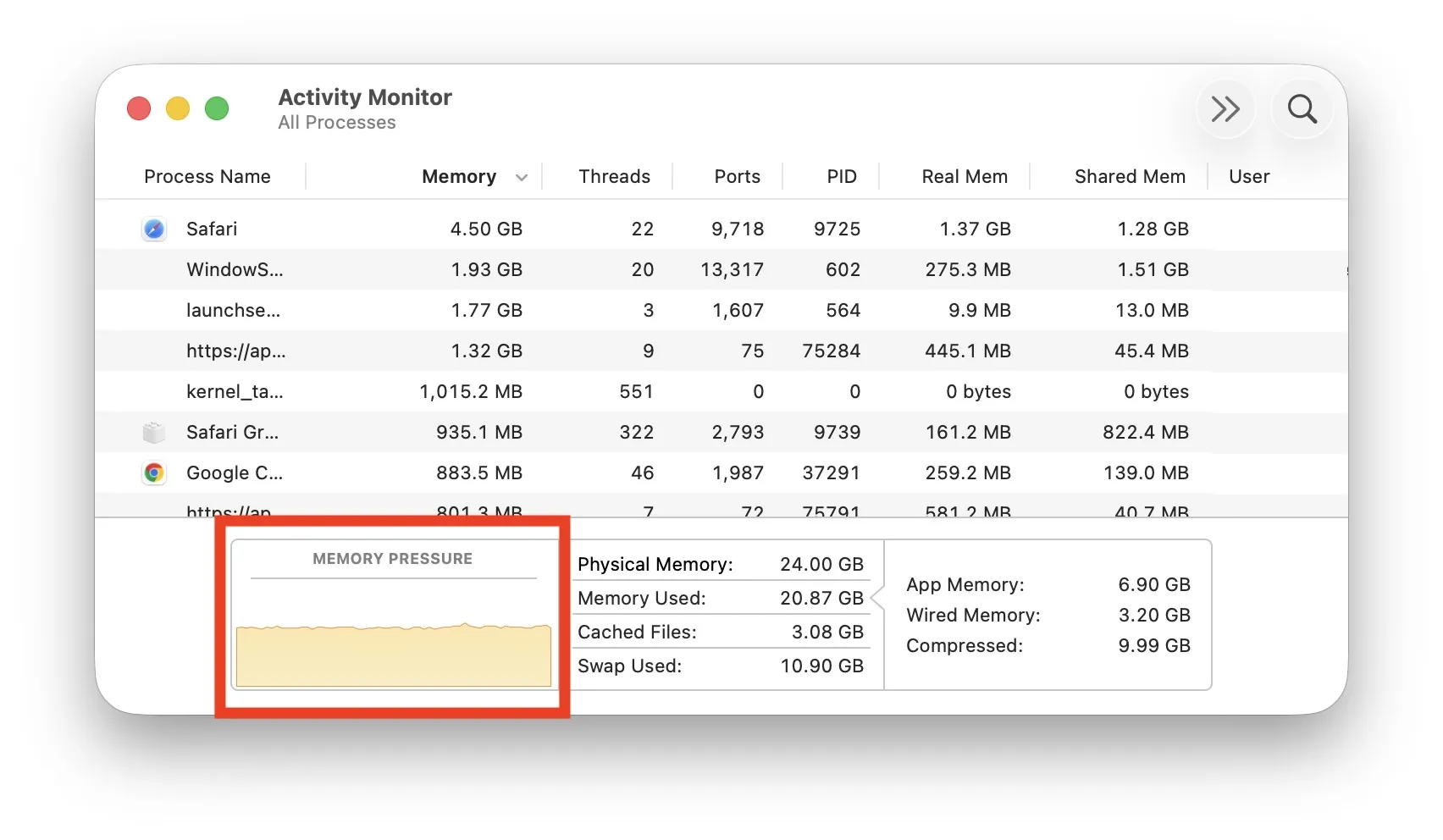Sort by the Real Mem column
1443x840 pixels.
965,176
